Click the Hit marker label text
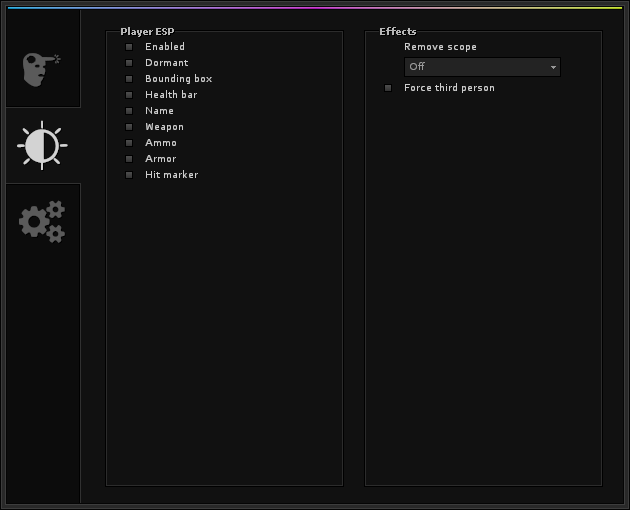The height and width of the screenshot is (510, 630). click(x=172, y=175)
